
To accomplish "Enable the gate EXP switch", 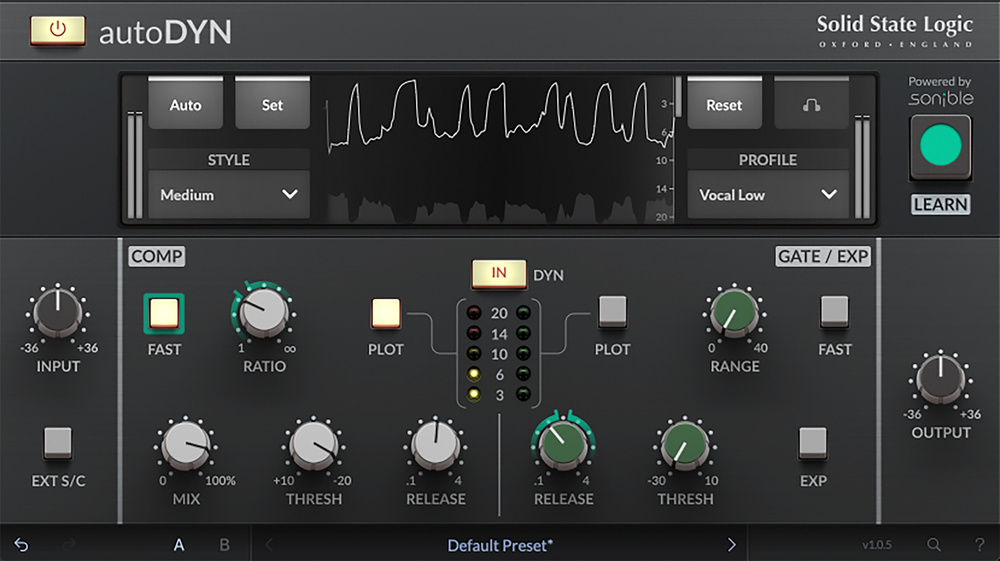I will [x=812, y=443].
